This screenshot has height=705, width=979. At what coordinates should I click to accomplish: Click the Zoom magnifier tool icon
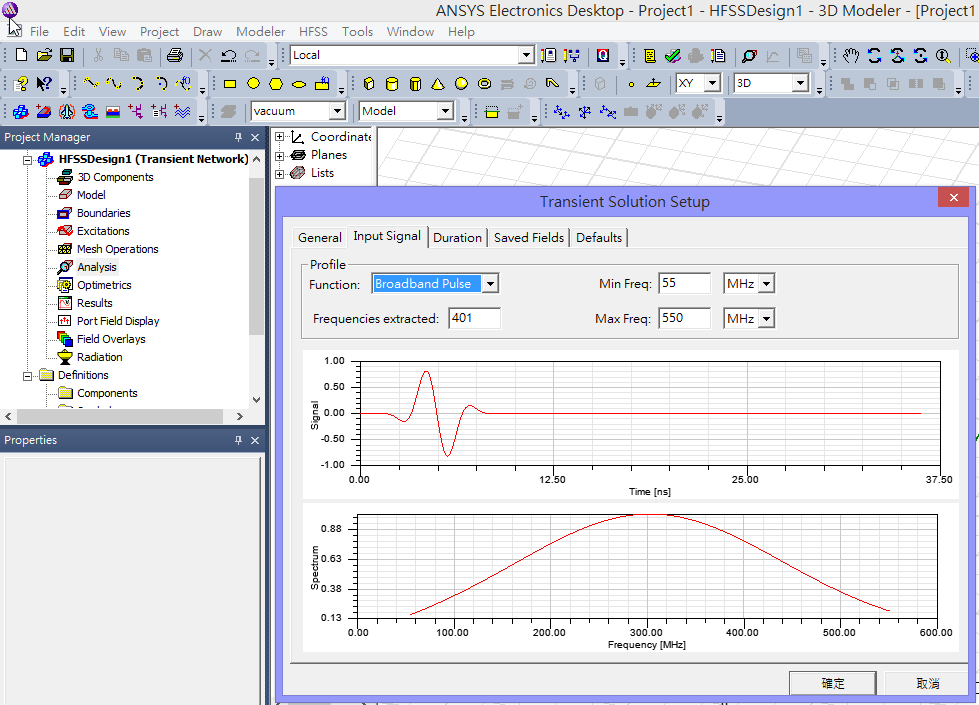coord(943,56)
